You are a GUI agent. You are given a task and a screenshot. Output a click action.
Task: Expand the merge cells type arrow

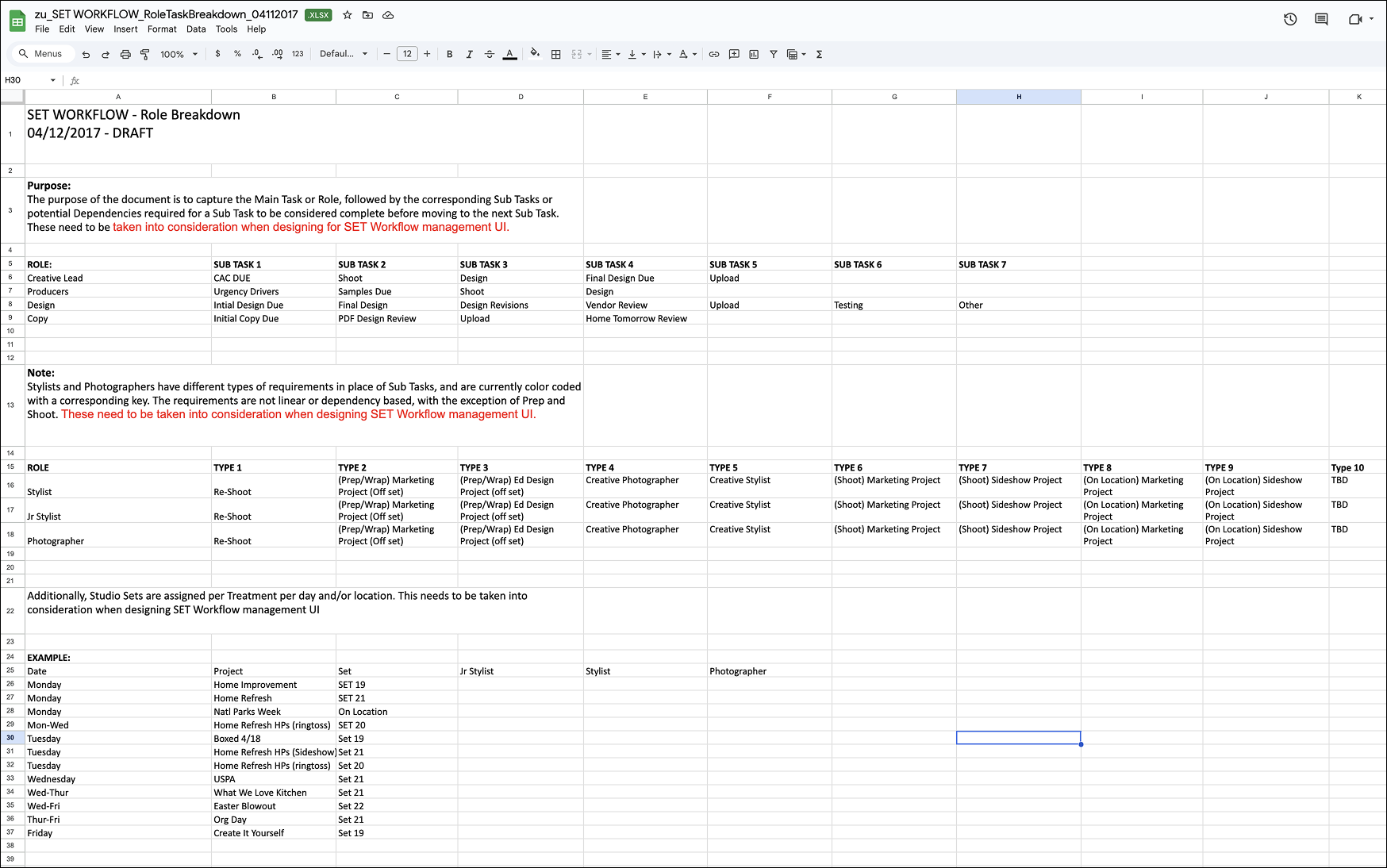coord(590,54)
